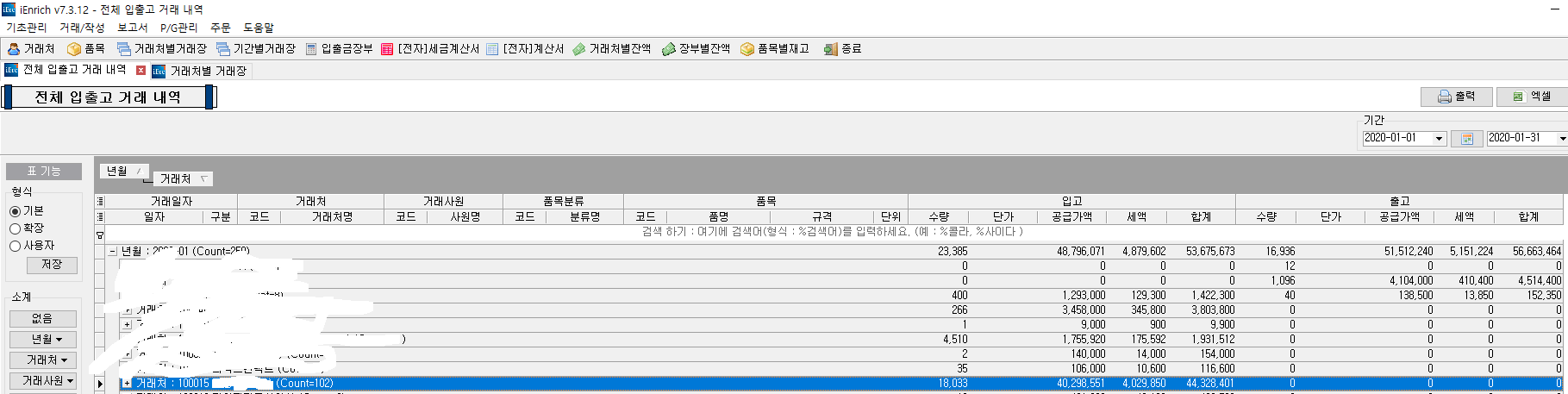Select the 사용자 format radio button
The width and height of the screenshot is (1568, 394).
pyautogui.click(x=15, y=246)
